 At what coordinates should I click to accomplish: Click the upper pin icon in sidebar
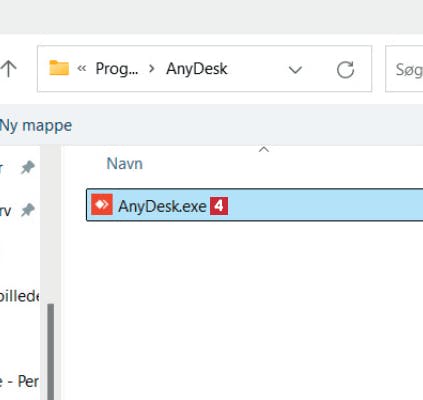click(x=28, y=167)
